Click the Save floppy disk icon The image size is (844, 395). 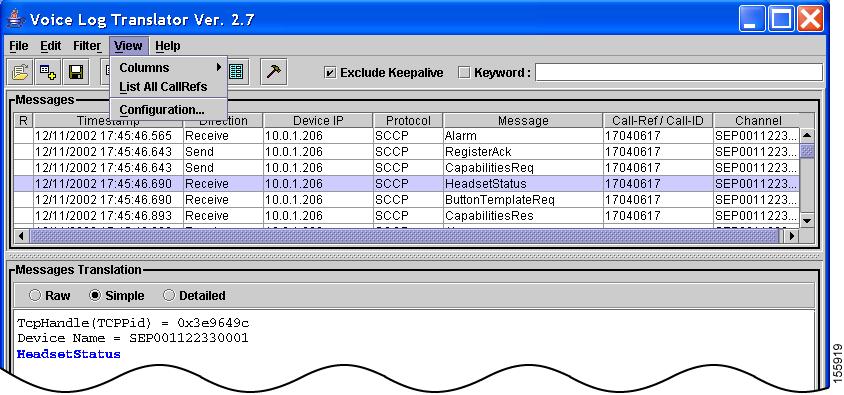(76, 72)
